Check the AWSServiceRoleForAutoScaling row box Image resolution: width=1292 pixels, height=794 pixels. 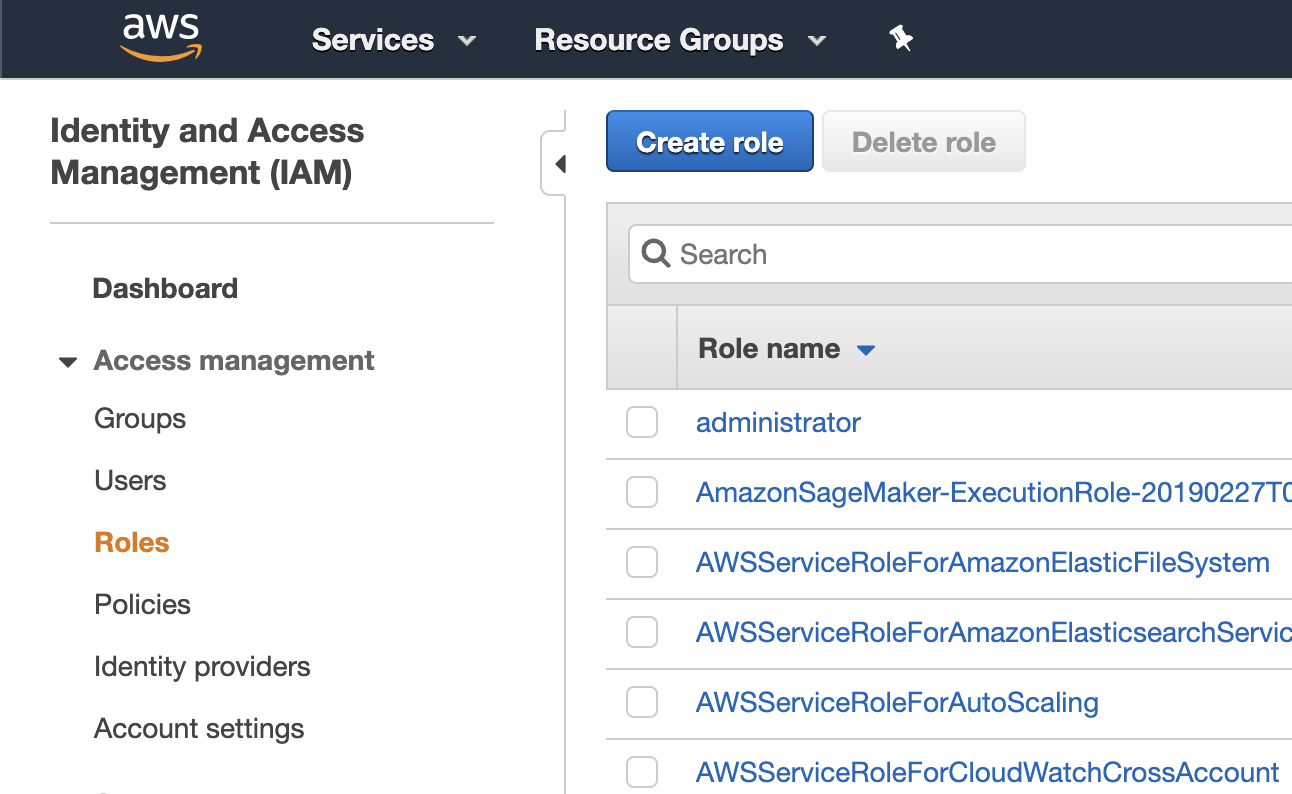click(642, 702)
